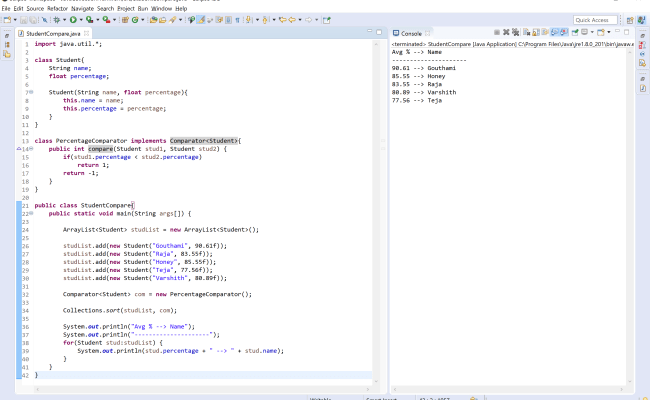
Task: Click the 'Collections.sort(studList, com);' code line
Action: pos(120,310)
